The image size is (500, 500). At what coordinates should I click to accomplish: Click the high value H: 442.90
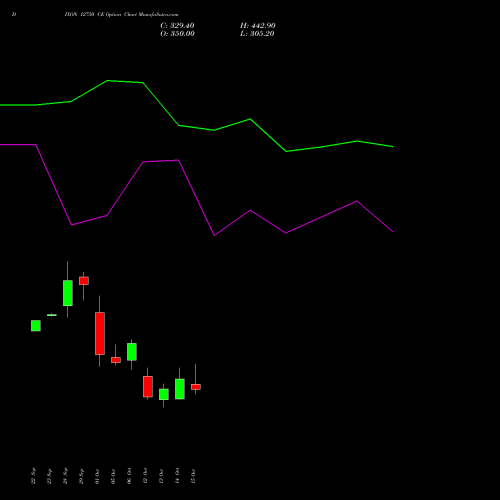pos(258,26)
